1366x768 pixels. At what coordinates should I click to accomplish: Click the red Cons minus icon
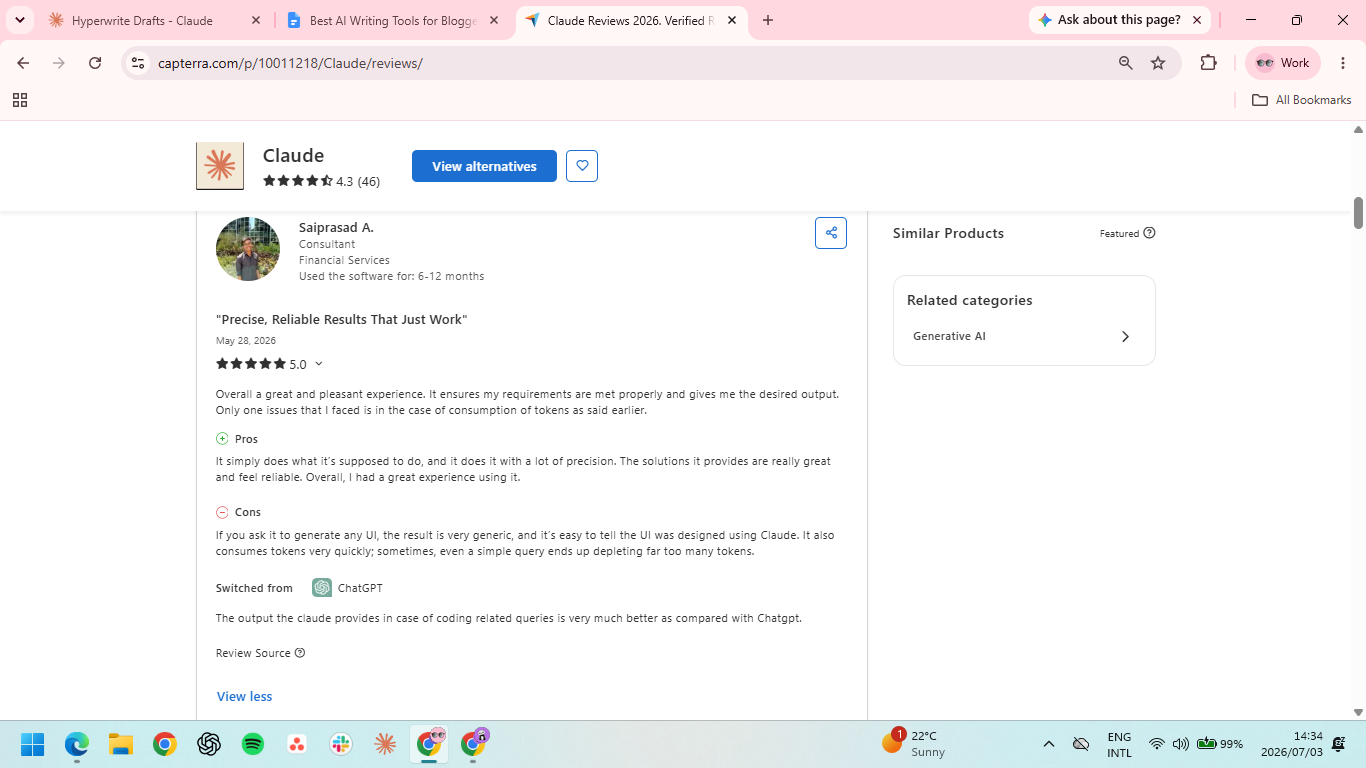(222, 512)
